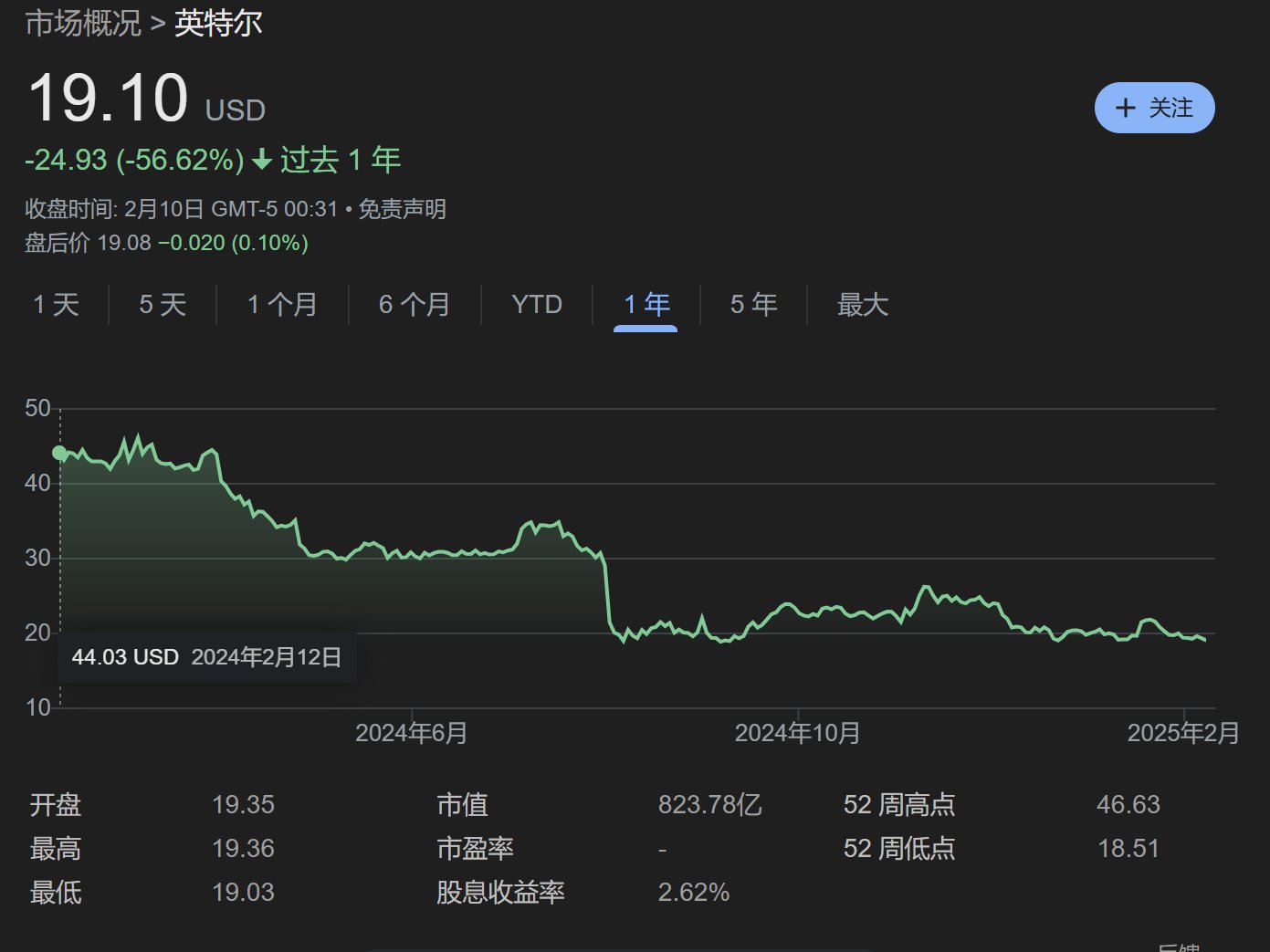Click the 最低 value 19.03
Screen dimensions: 1270x952
(x=243, y=893)
